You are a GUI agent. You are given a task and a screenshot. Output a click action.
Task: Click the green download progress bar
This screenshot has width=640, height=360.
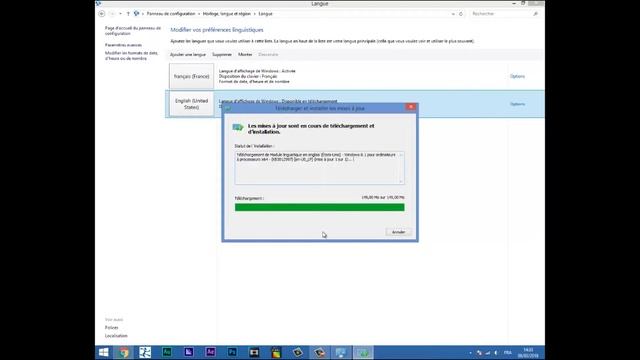pyautogui.click(x=320, y=207)
